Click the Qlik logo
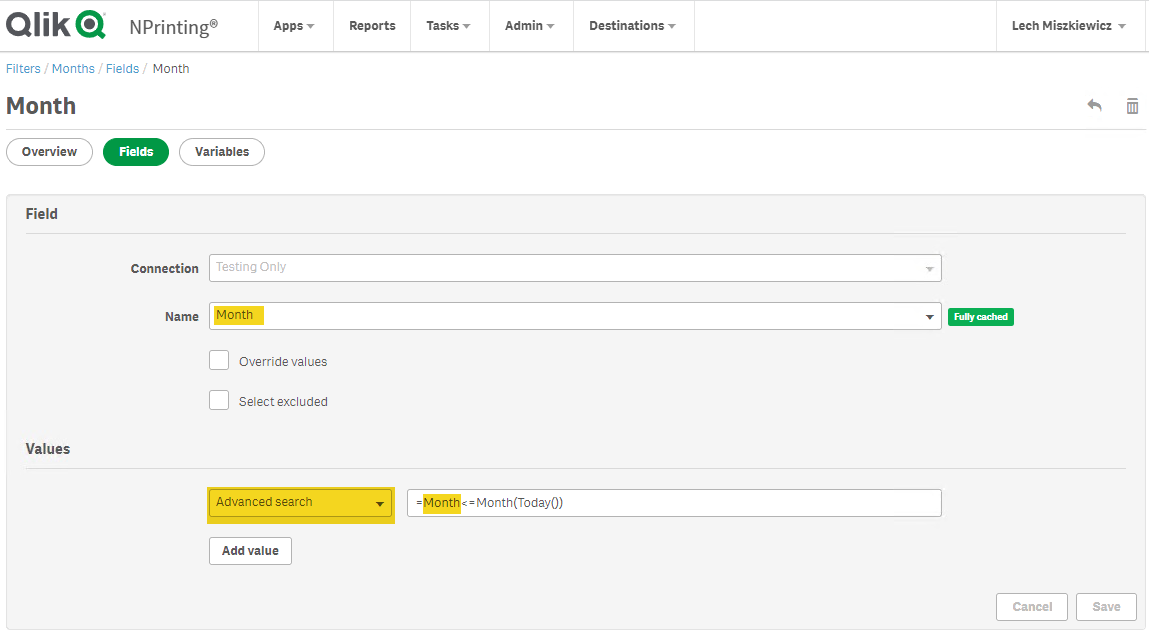Image resolution: width=1149 pixels, height=633 pixels. 56,25
